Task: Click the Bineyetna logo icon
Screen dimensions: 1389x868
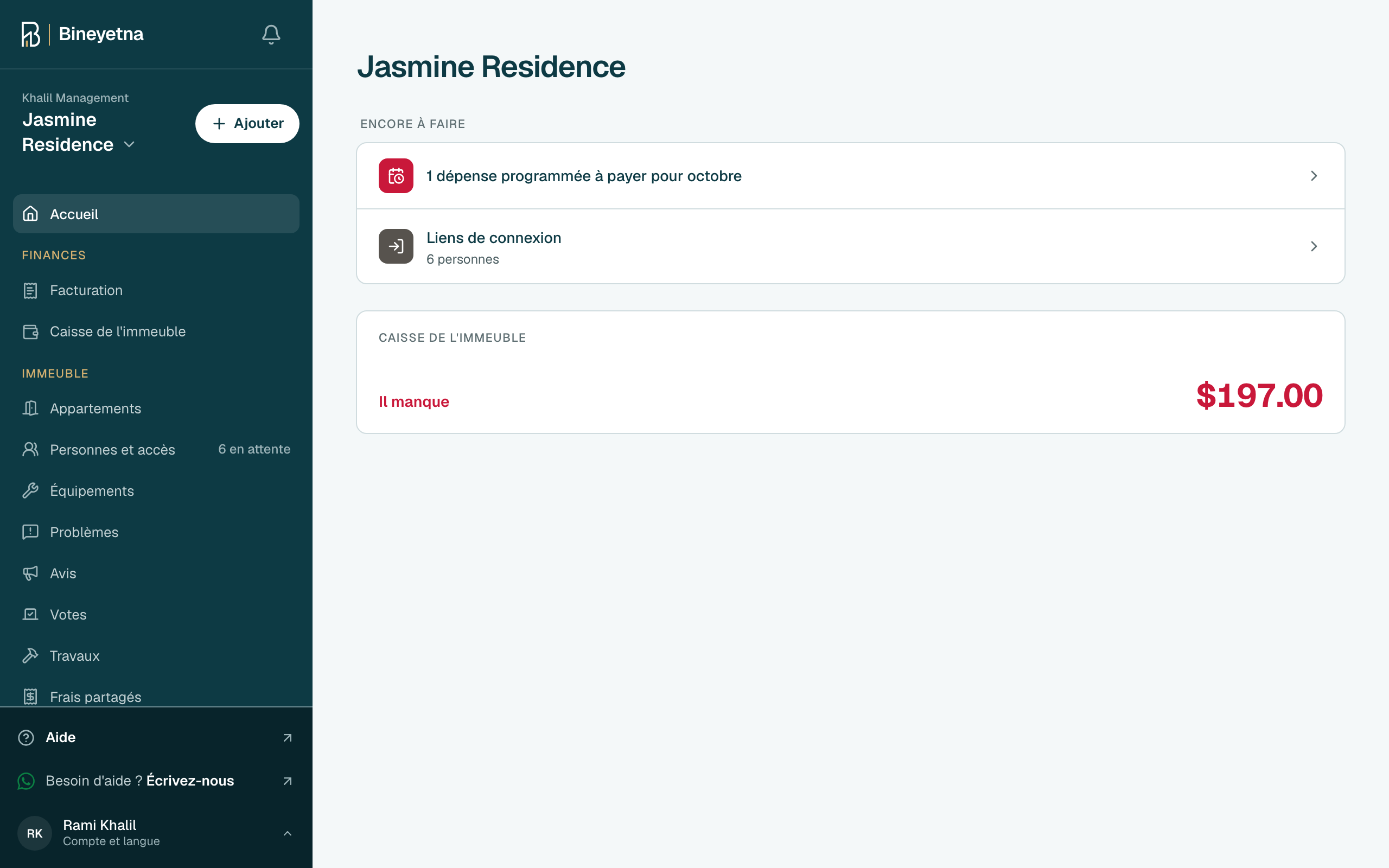Action: point(30,34)
